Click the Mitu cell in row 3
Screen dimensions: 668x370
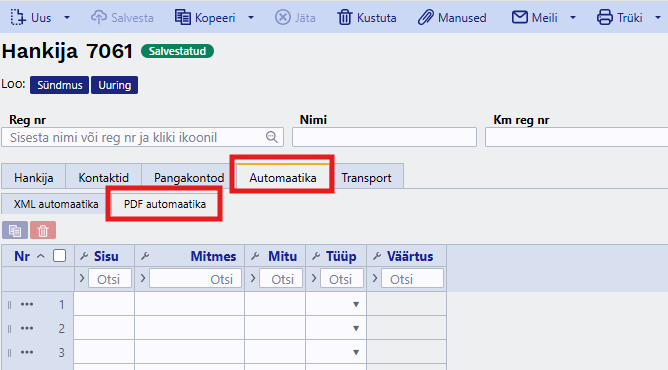pos(275,352)
